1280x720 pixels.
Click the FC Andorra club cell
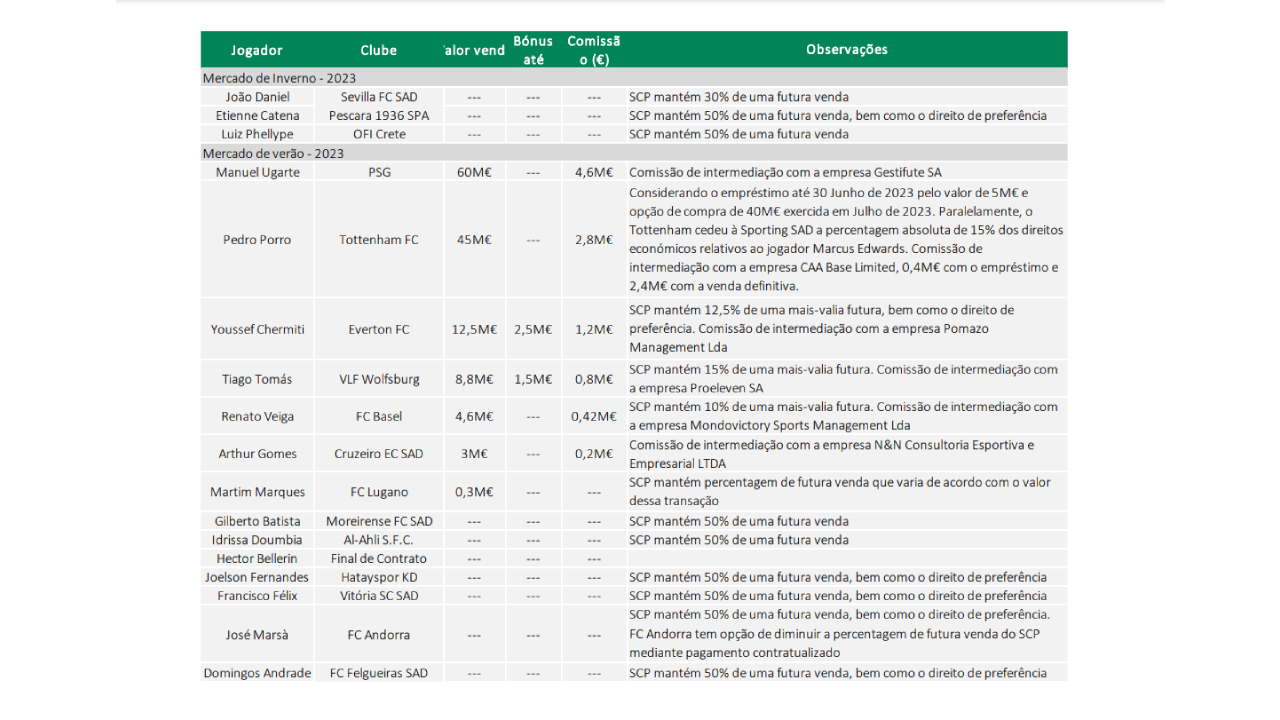pyautogui.click(x=379, y=635)
